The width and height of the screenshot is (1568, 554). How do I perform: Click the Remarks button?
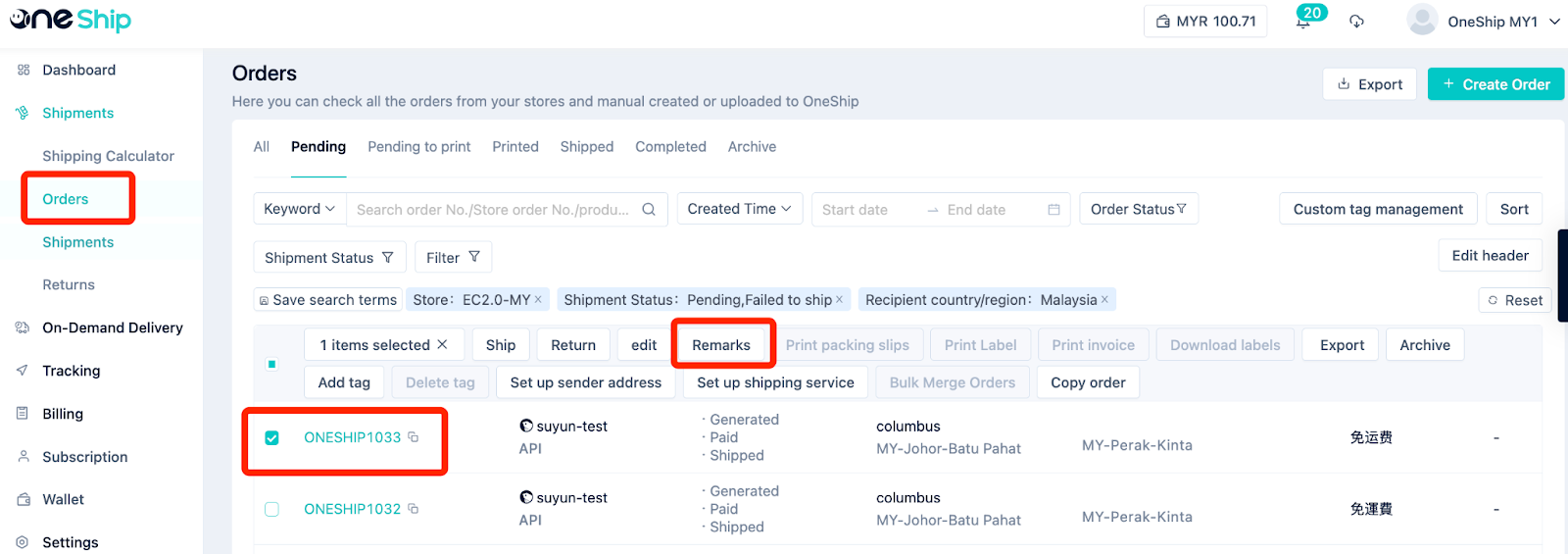(721, 345)
